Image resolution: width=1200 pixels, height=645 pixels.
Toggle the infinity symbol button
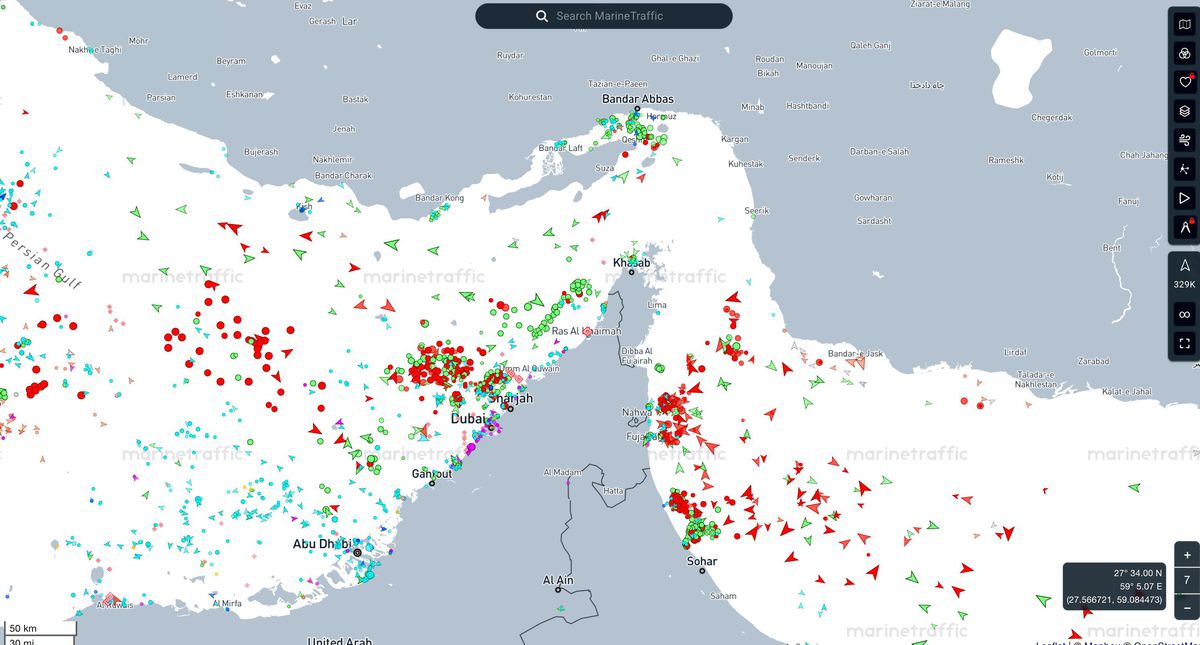[x=1184, y=314]
